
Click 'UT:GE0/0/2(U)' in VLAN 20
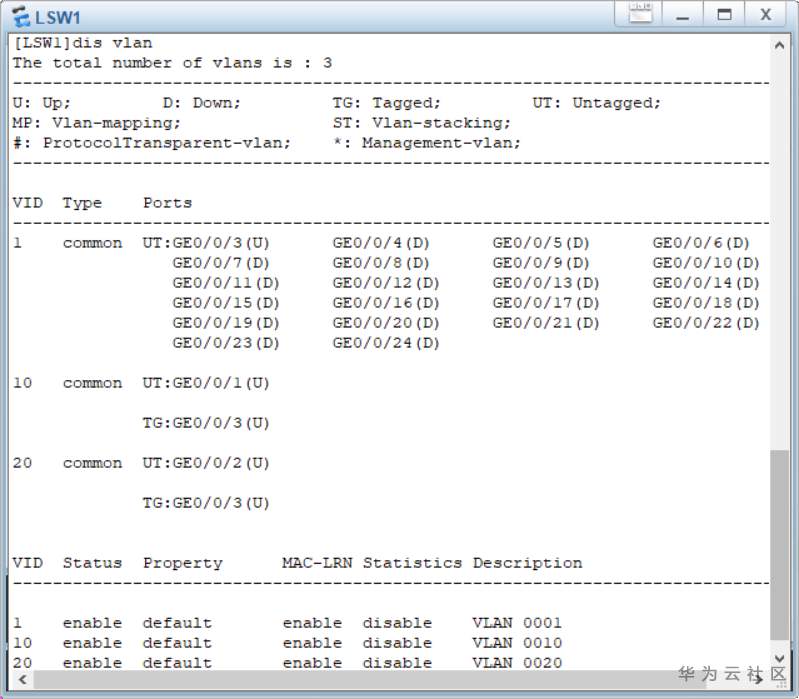[206, 463]
